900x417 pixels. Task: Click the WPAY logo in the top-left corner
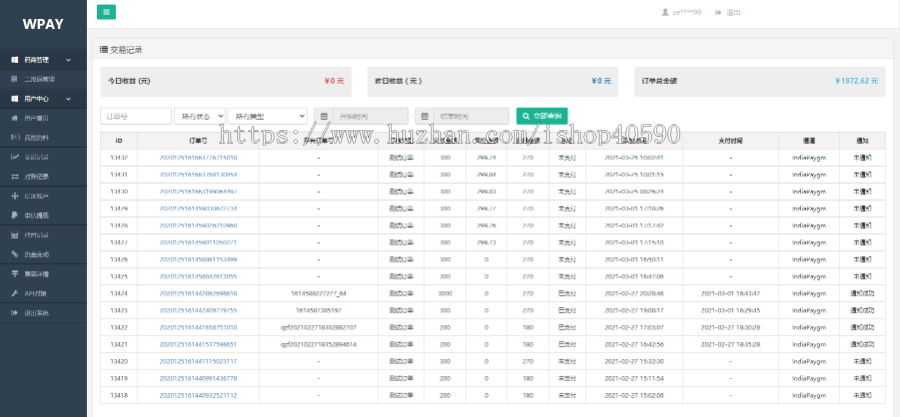pos(43,23)
